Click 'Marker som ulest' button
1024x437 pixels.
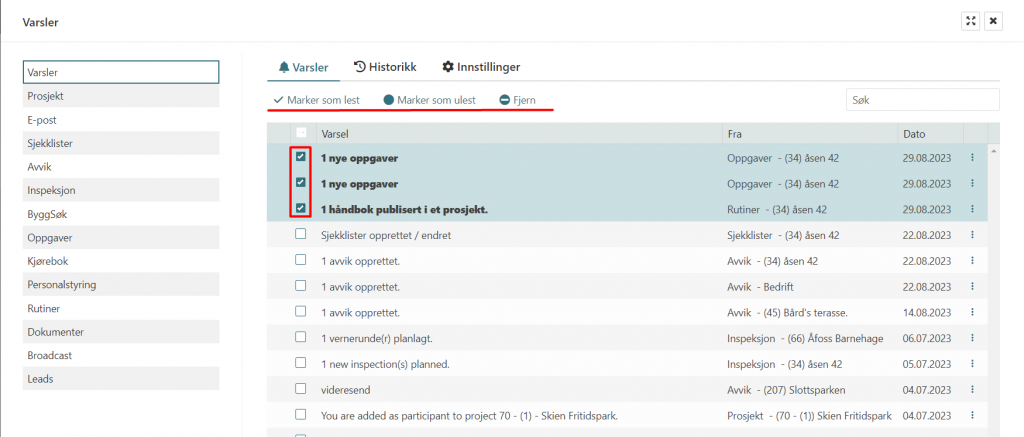tap(429, 101)
